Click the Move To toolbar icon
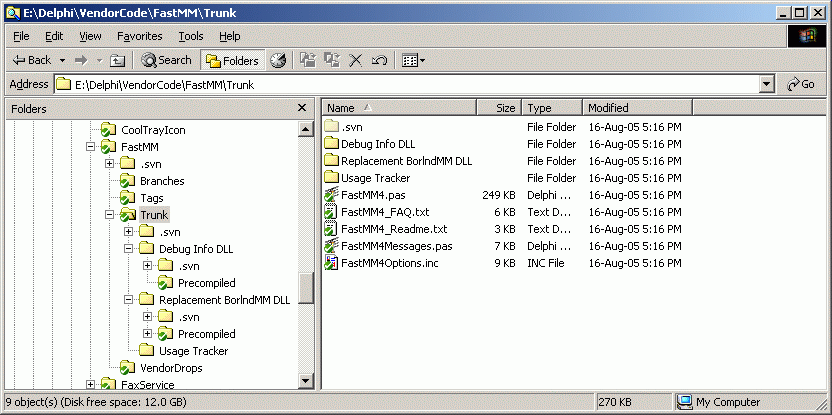This screenshot has height=415, width=832. 307,60
